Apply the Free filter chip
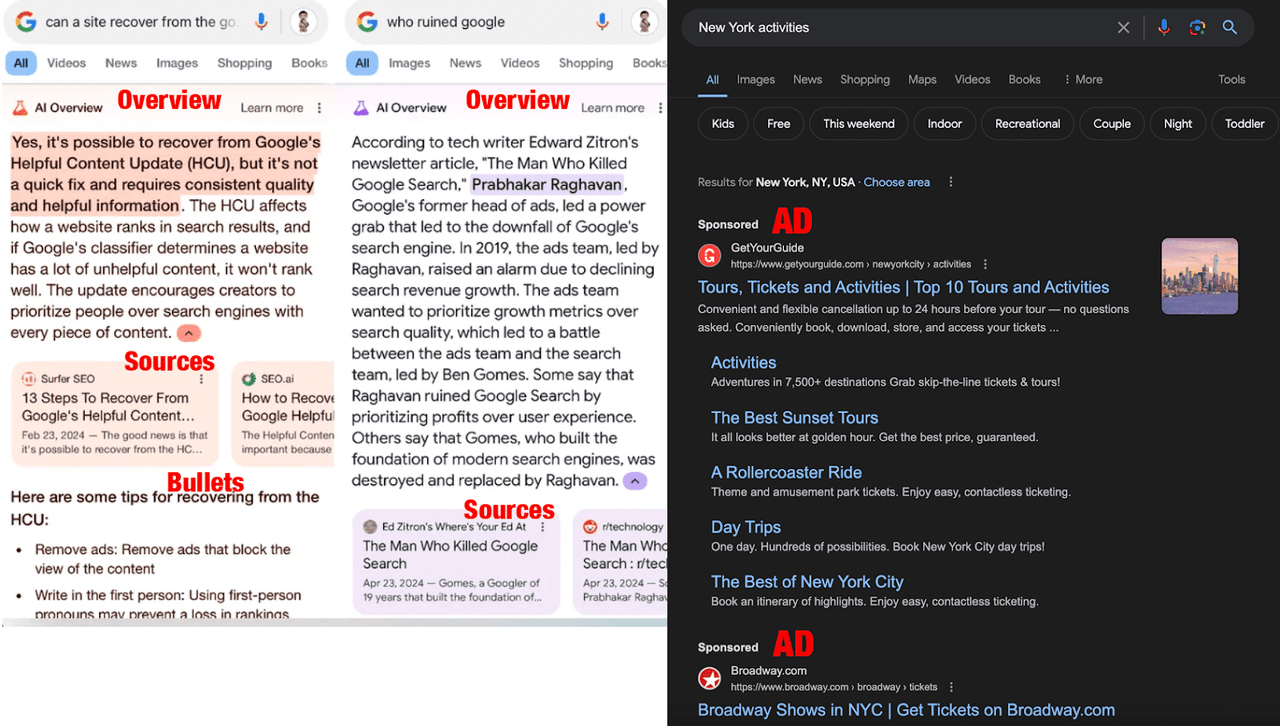This screenshot has width=1280, height=726. pyautogui.click(x=779, y=124)
